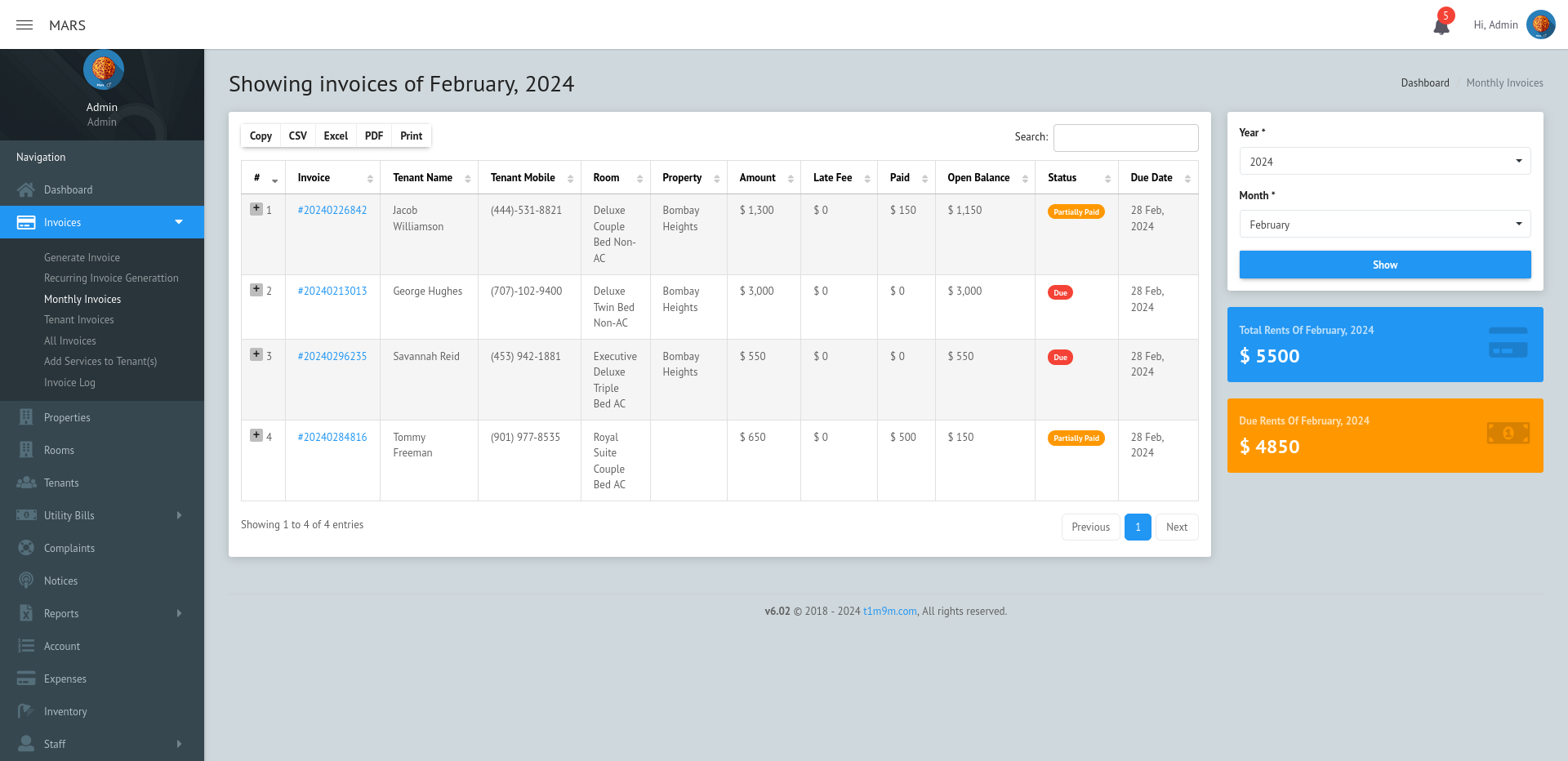Image resolution: width=1568 pixels, height=761 pixels.
Task: Open Dashboard from the home icon
Action: pyautogui.click(x=26, y=190)
